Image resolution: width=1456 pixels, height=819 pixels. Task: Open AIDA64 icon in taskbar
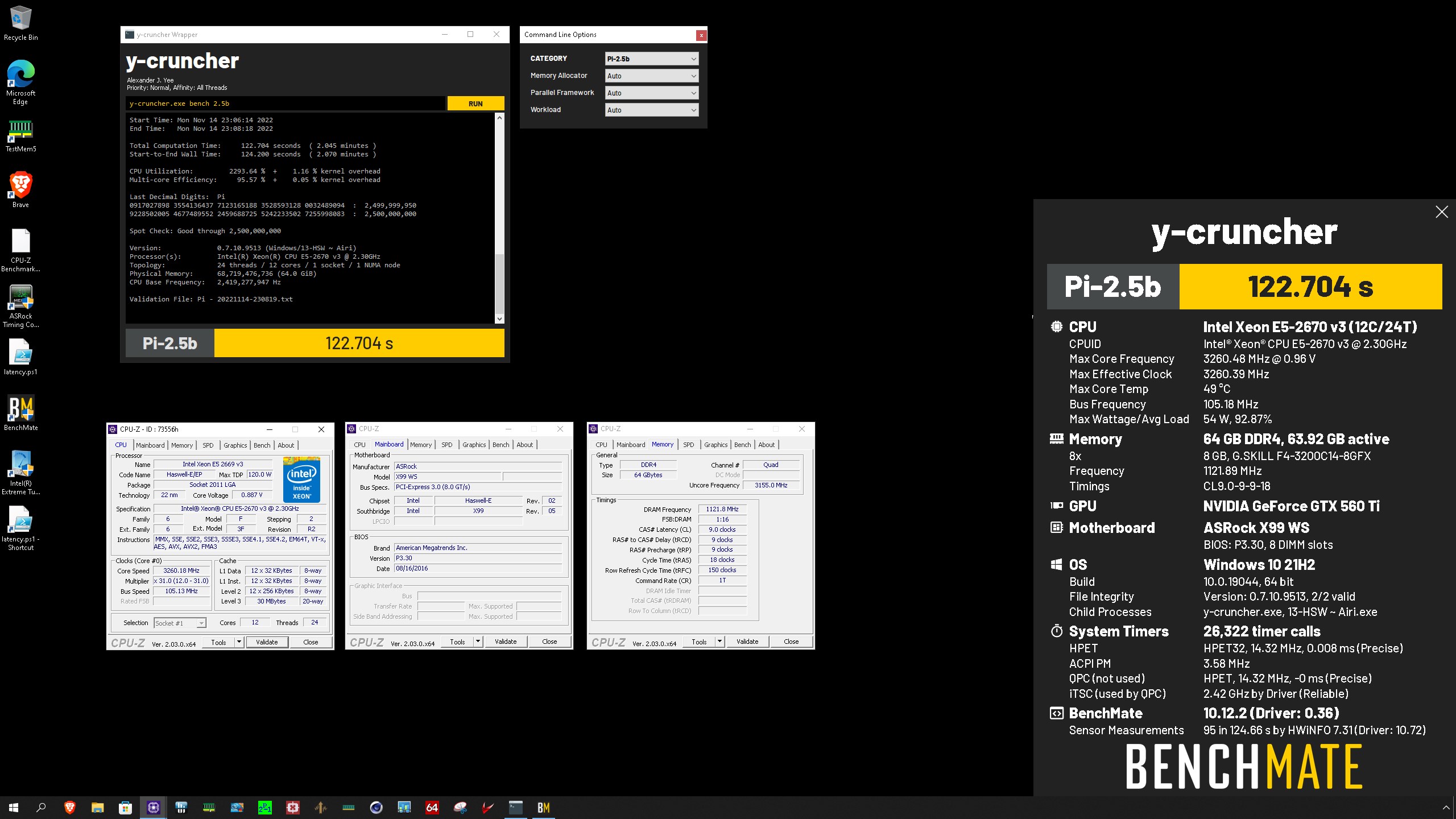click(x=432, y=807)
